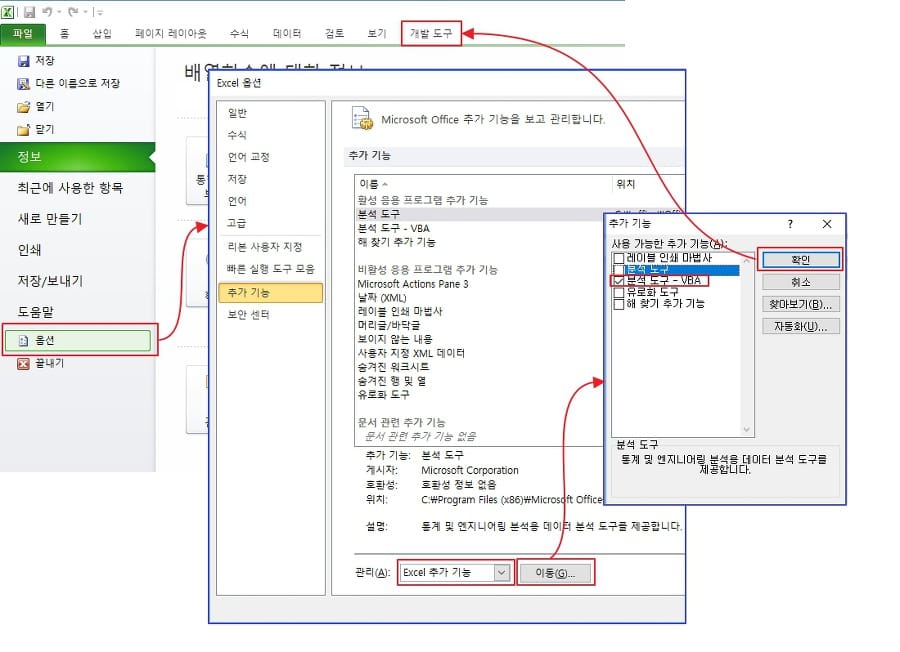Image resolution: width=900 pixels, height=652 pixels.
Task: Click scrollbar up arrow in add-ins checklist
Action: click(x=746, y=259)
